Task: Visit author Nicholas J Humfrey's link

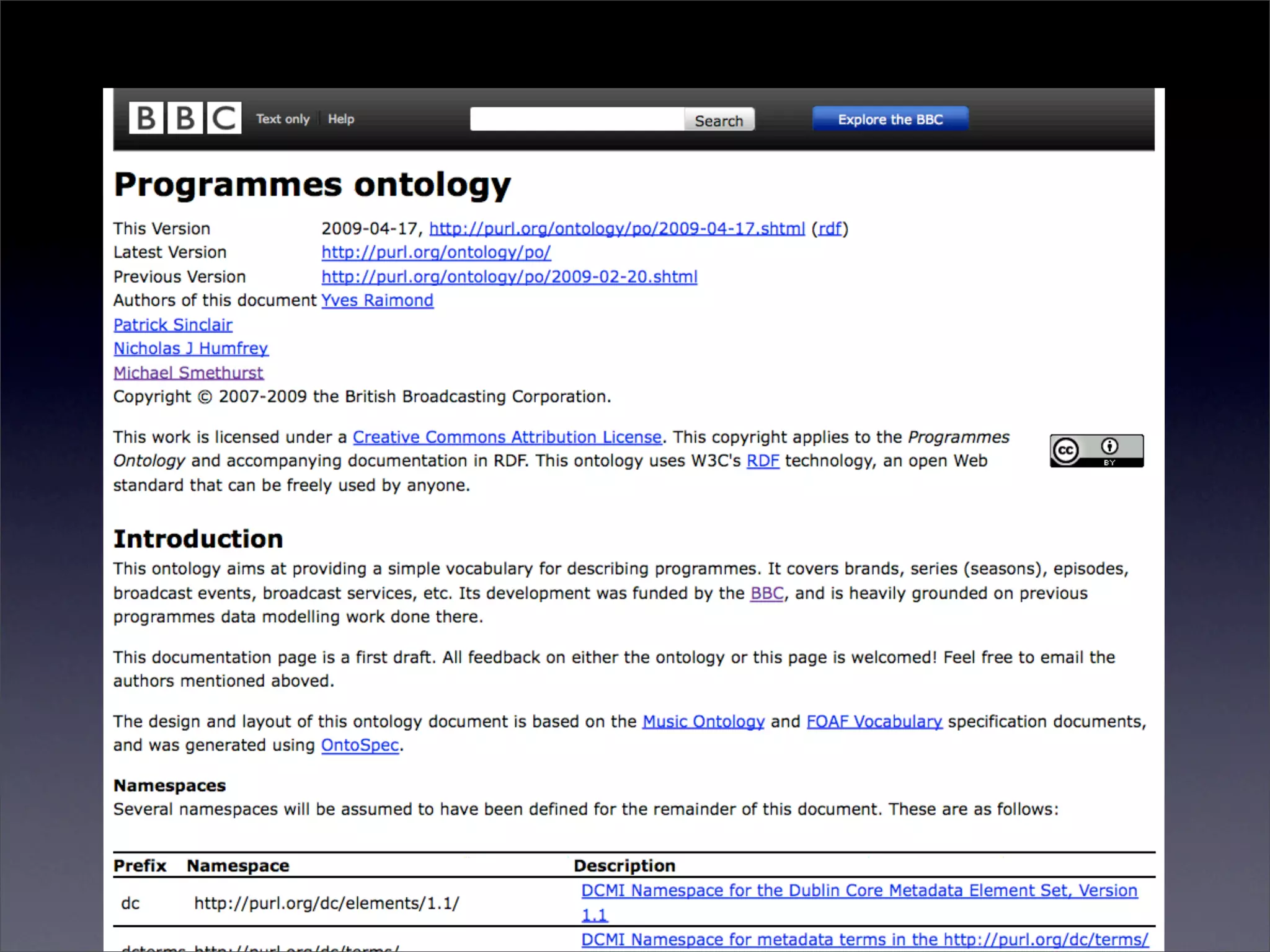Action: (191, 348)
